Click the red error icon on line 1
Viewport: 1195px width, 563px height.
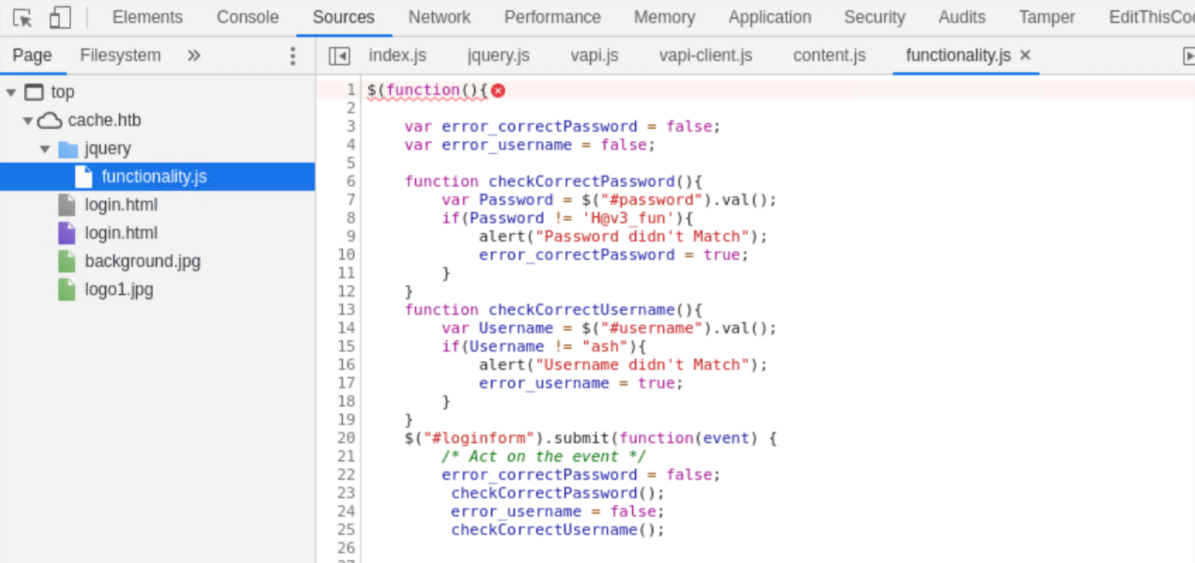click(x=498, y=90)
